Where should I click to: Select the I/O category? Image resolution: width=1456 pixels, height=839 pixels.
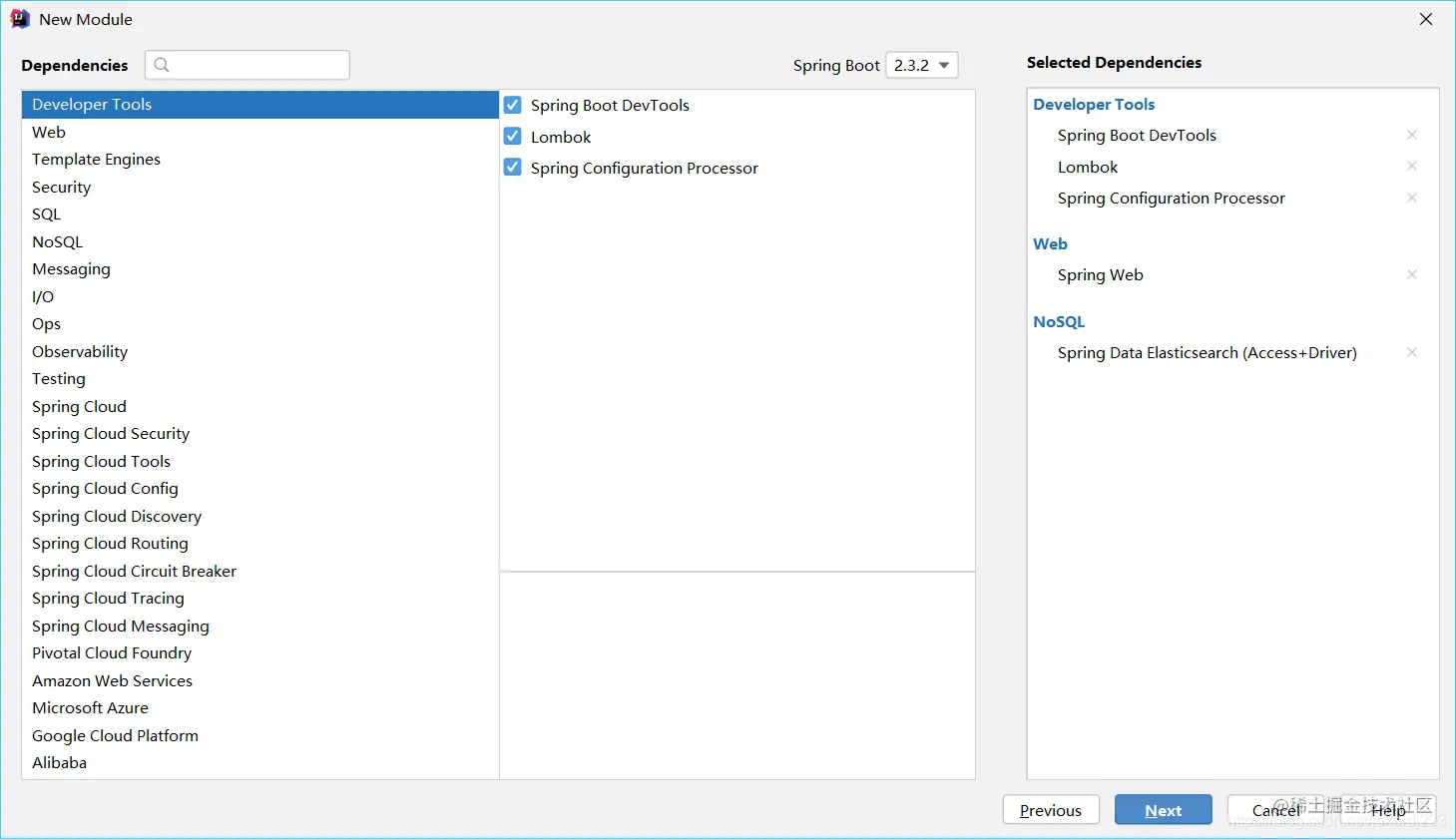pyautogui.click(x=260, y=296)
